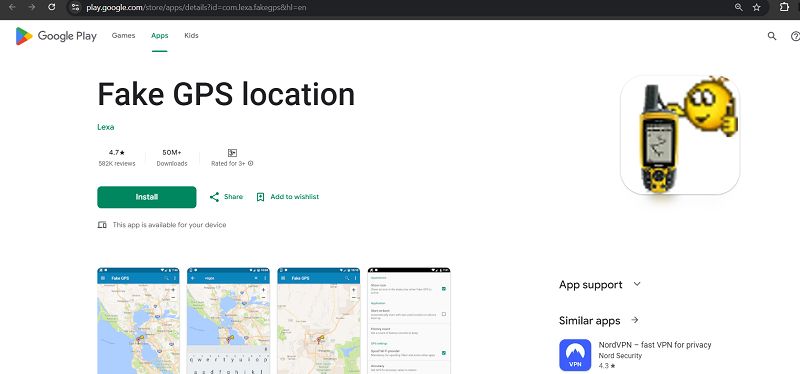Open the Lexa developer link
Viewport: 800px width, 374px height.
tap(106, 127)
